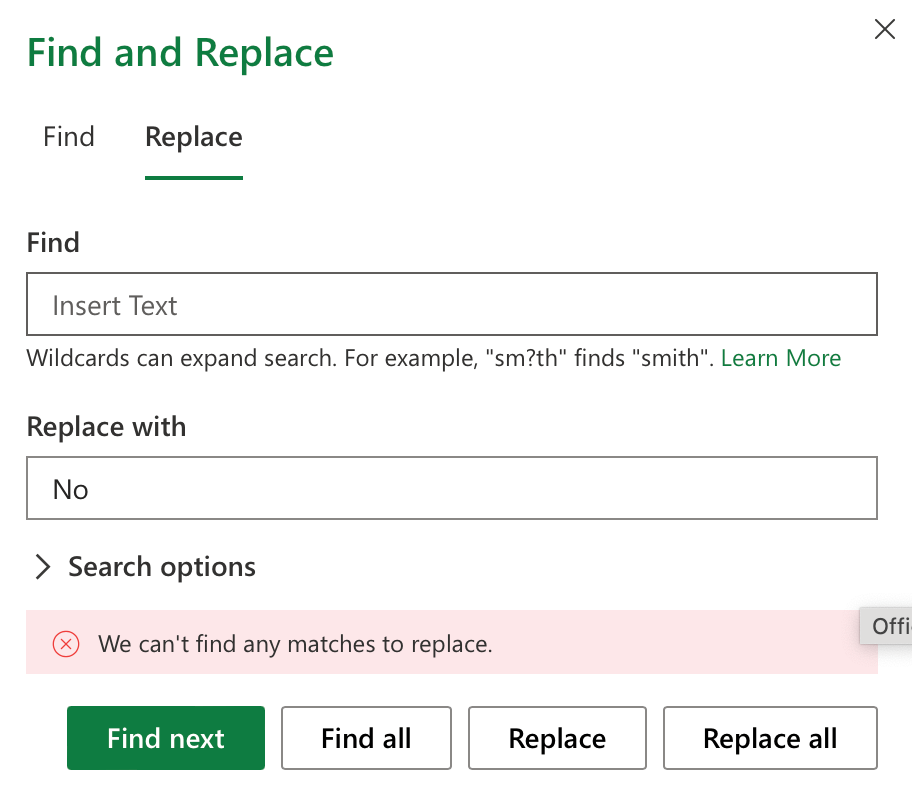This screenshot has height=798, width=912.
Task: Open the Learn More wildcards link
Action: 781,358
